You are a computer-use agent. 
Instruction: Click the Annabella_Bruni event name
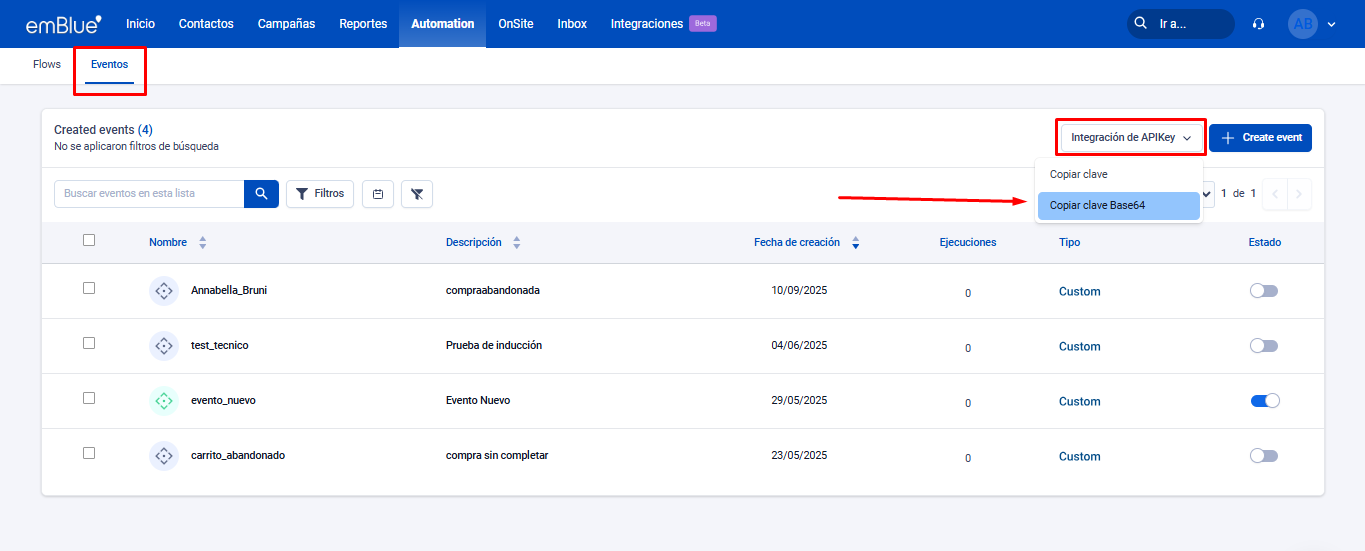[229, 291]
